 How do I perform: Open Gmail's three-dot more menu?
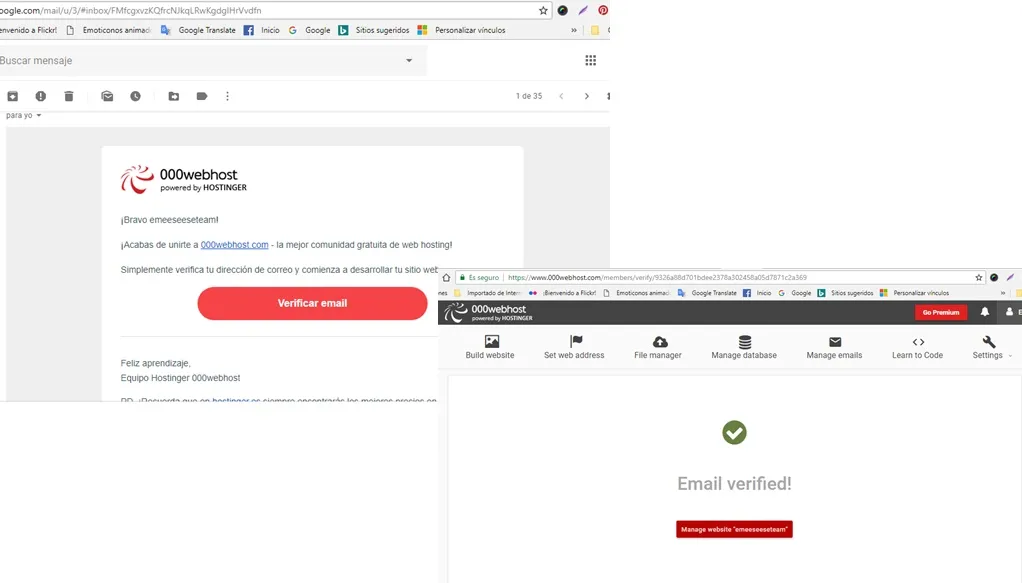click(227, 96)
